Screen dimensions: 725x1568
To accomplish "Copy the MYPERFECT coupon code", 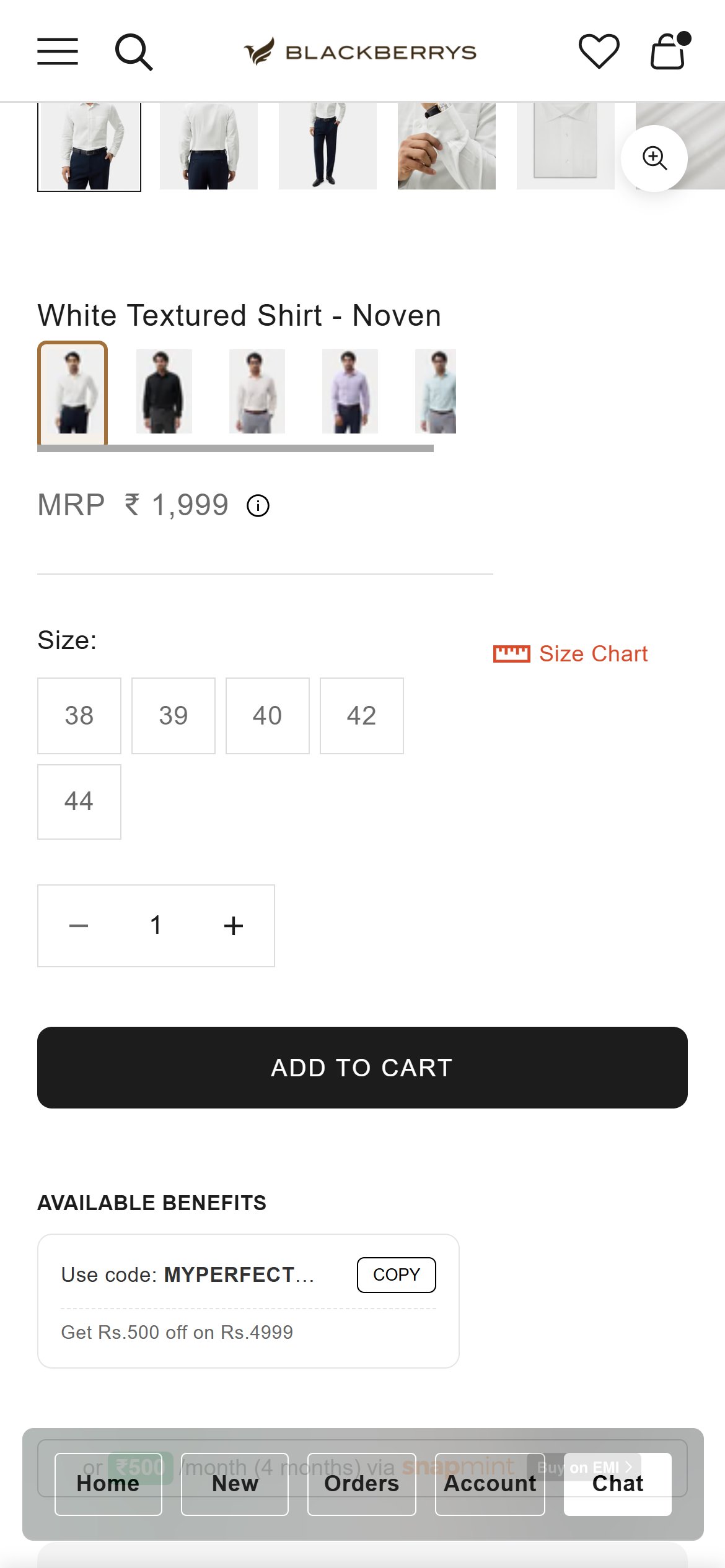I will [397, 1274].
